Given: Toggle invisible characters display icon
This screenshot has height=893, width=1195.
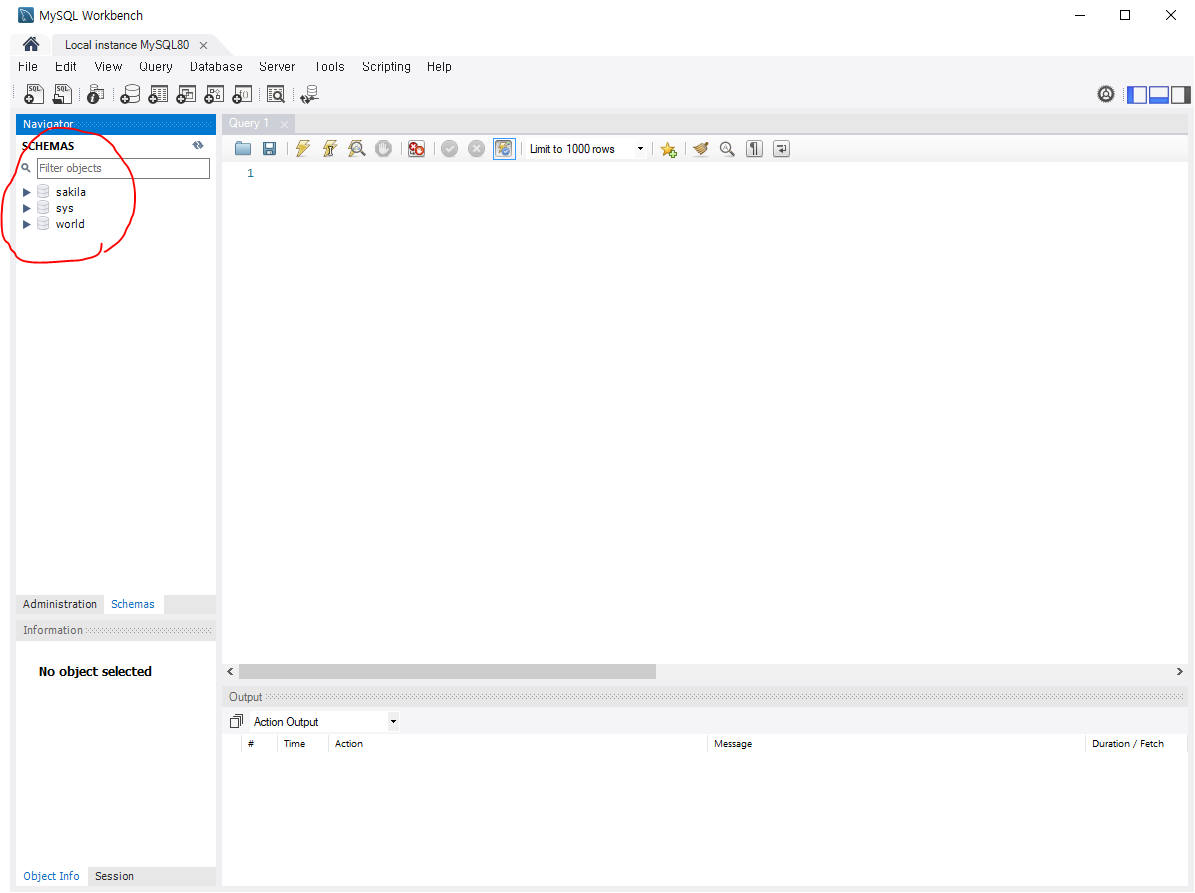Looking at the screenshot, I should tap(754, 149).
